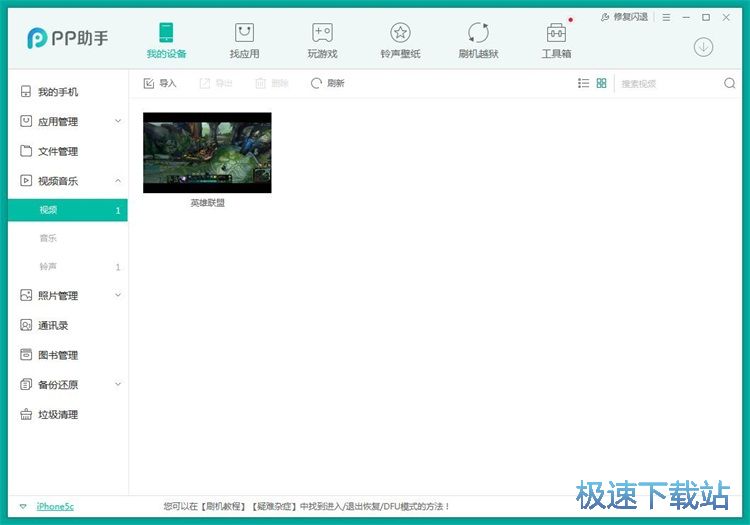
Task: Expand the 照片管理 chevron
Action: pos(118,295)
